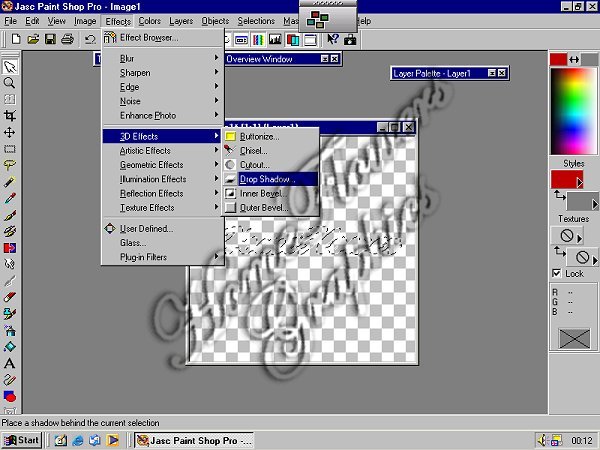600x450 pixels.
Task: Toggle the Overview window toolbar icon
Action: pyautogui.click(x=310, y=39)
